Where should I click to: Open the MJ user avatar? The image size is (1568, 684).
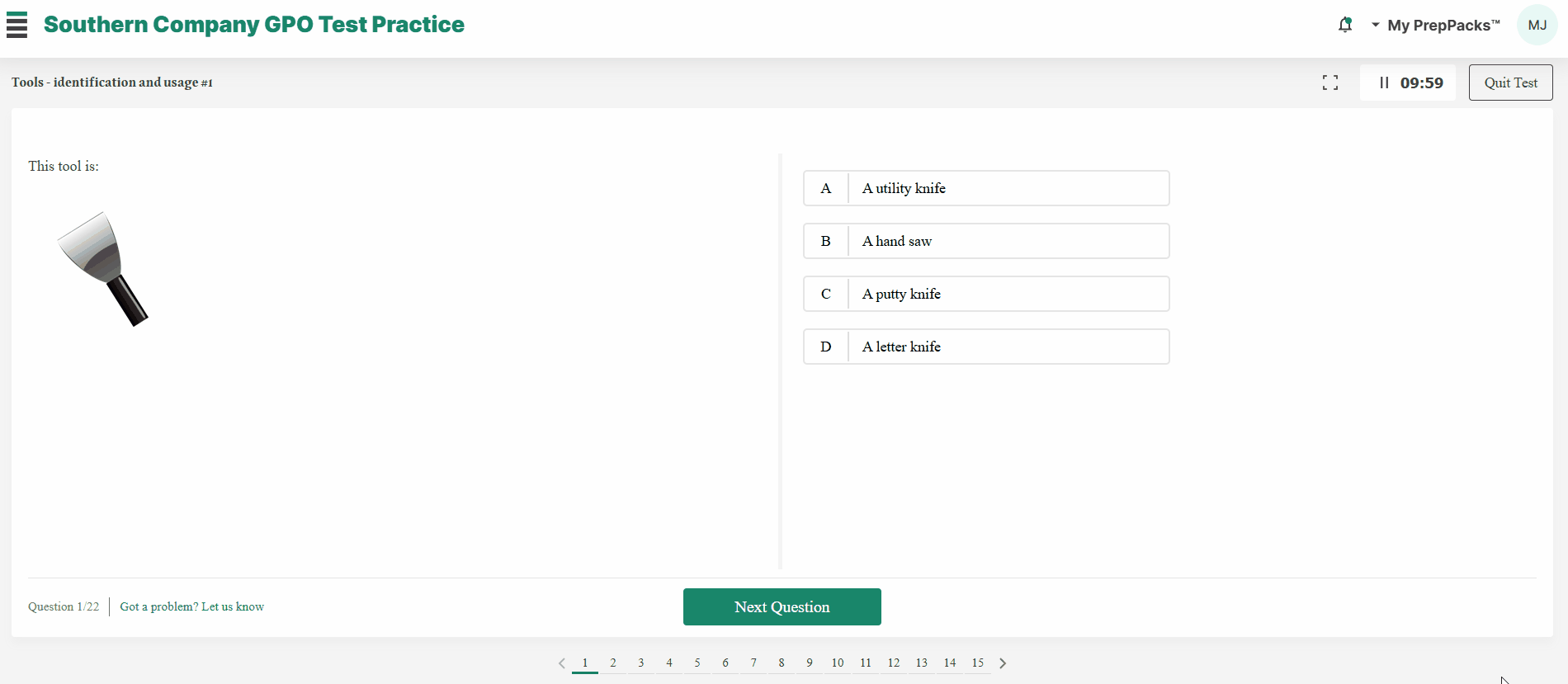point(1537,25)
